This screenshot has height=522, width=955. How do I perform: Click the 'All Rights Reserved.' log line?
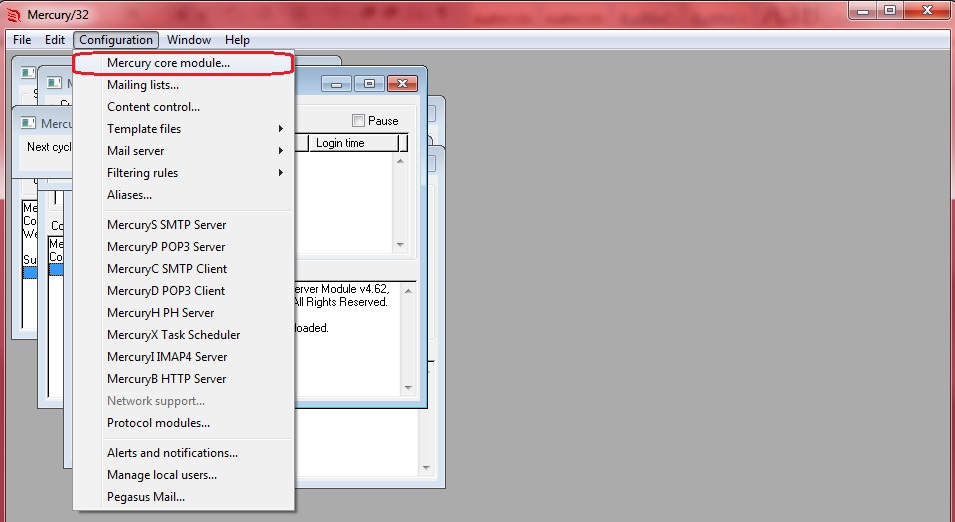click(x=340, y=302)
